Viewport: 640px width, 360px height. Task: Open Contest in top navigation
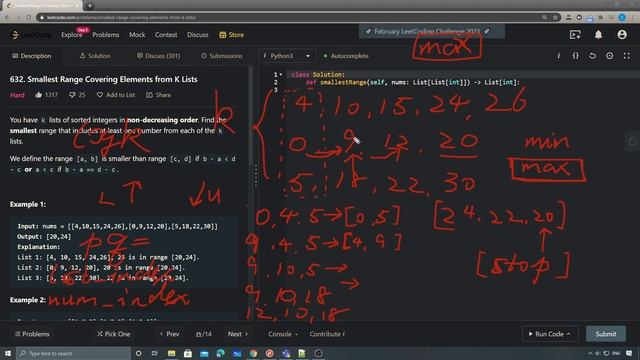pos(166,35)
